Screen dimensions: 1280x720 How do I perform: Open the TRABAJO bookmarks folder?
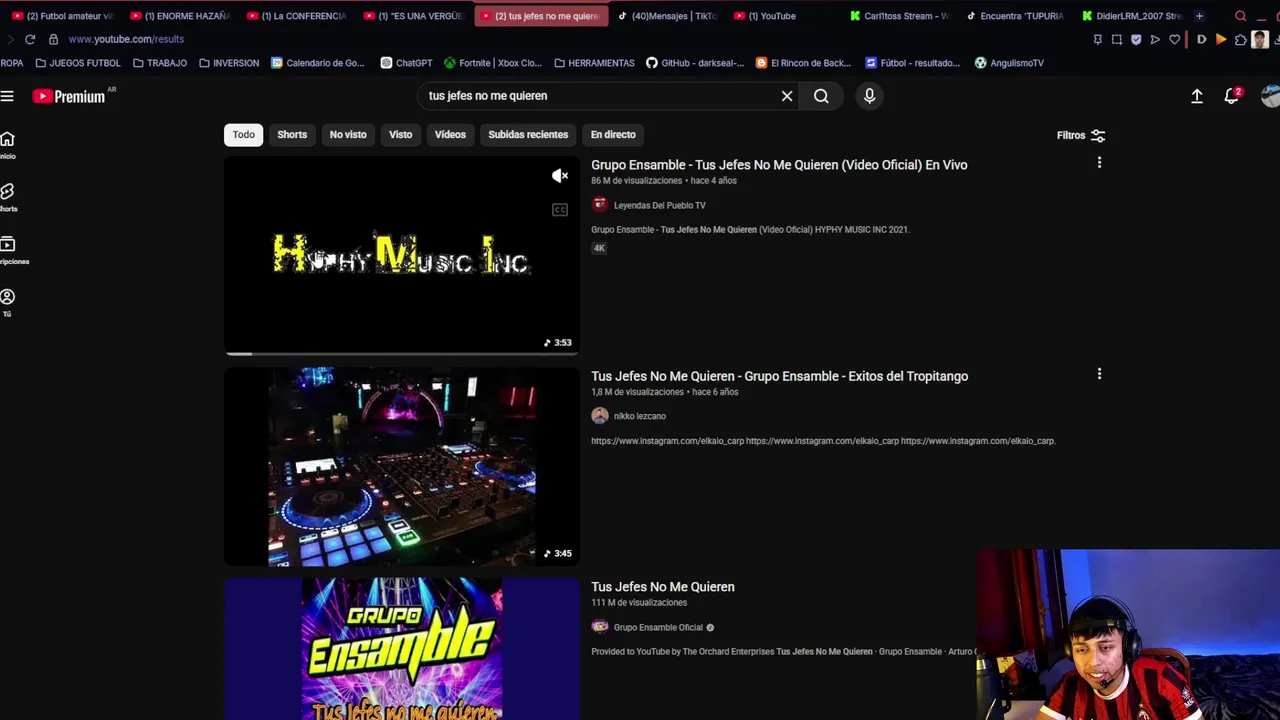(x=159, y=63)
